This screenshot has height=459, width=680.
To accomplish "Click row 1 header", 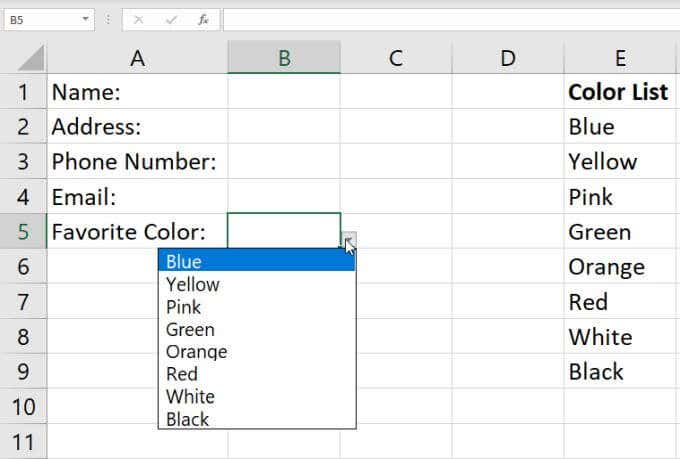I will [x=23, y=92].
